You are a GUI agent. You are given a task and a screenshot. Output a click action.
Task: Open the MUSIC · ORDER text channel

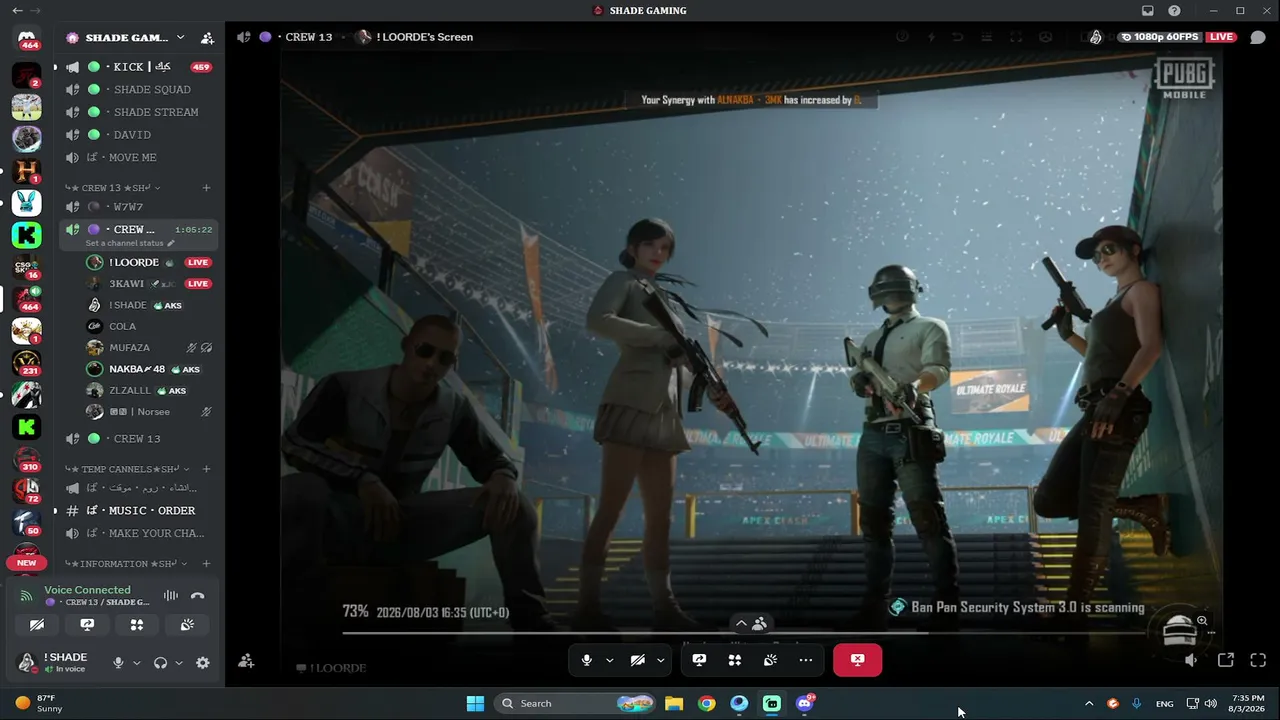click(138, 511)
